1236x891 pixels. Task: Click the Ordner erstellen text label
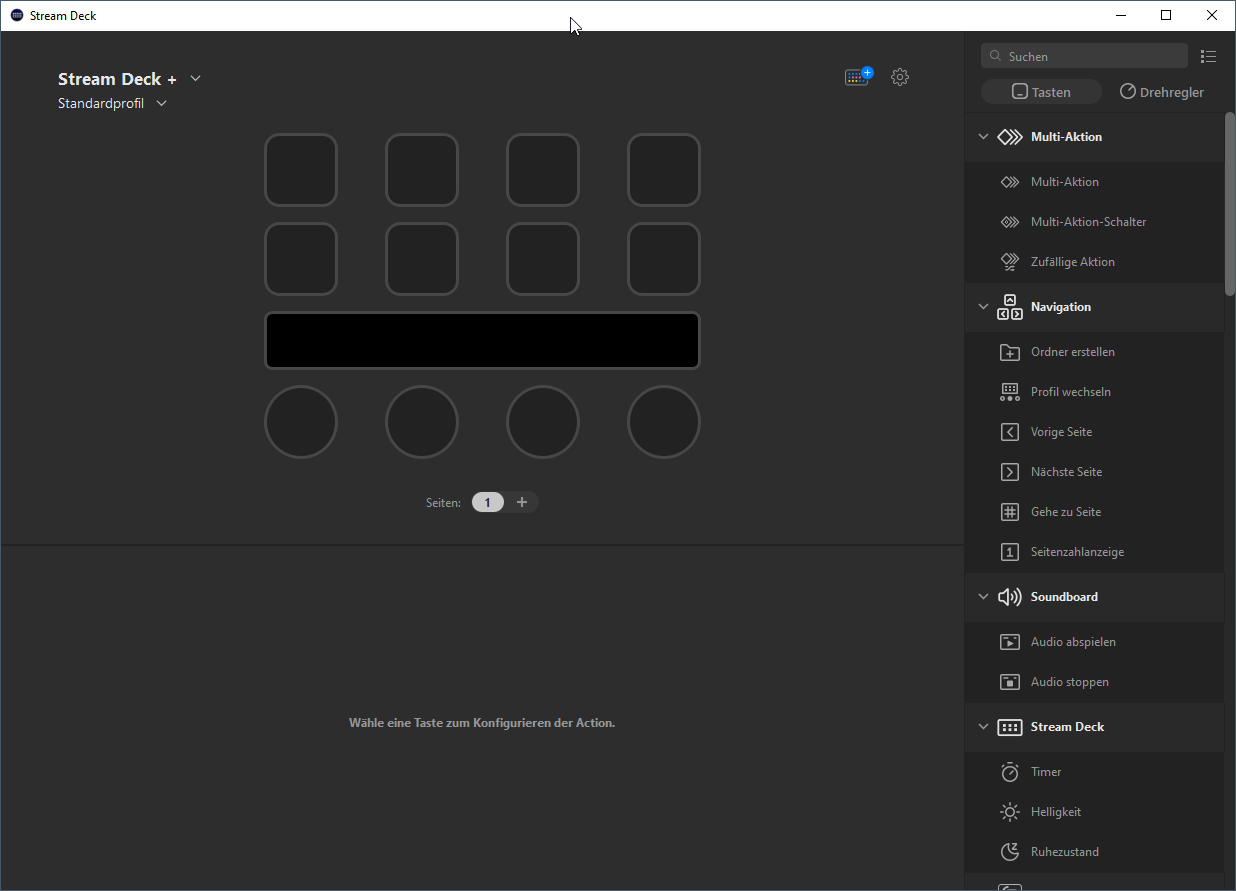point(1073,352)
